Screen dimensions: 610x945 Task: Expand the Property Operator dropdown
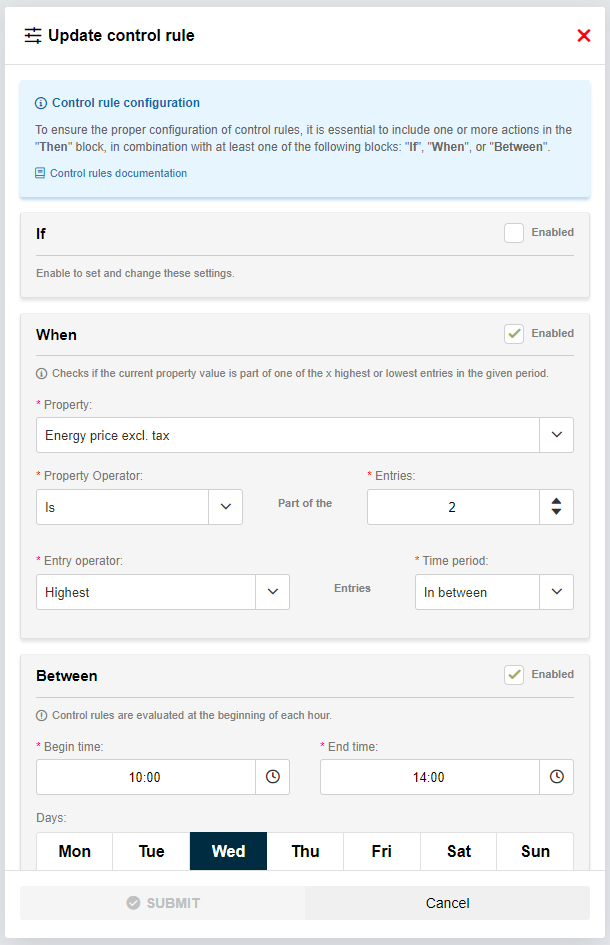pos(225,507)
